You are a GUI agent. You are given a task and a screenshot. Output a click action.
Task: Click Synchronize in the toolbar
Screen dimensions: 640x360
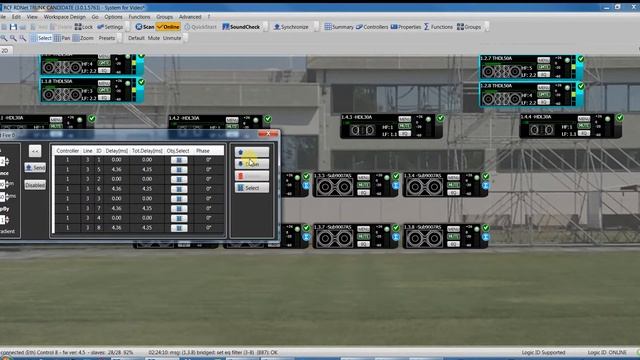291,27
